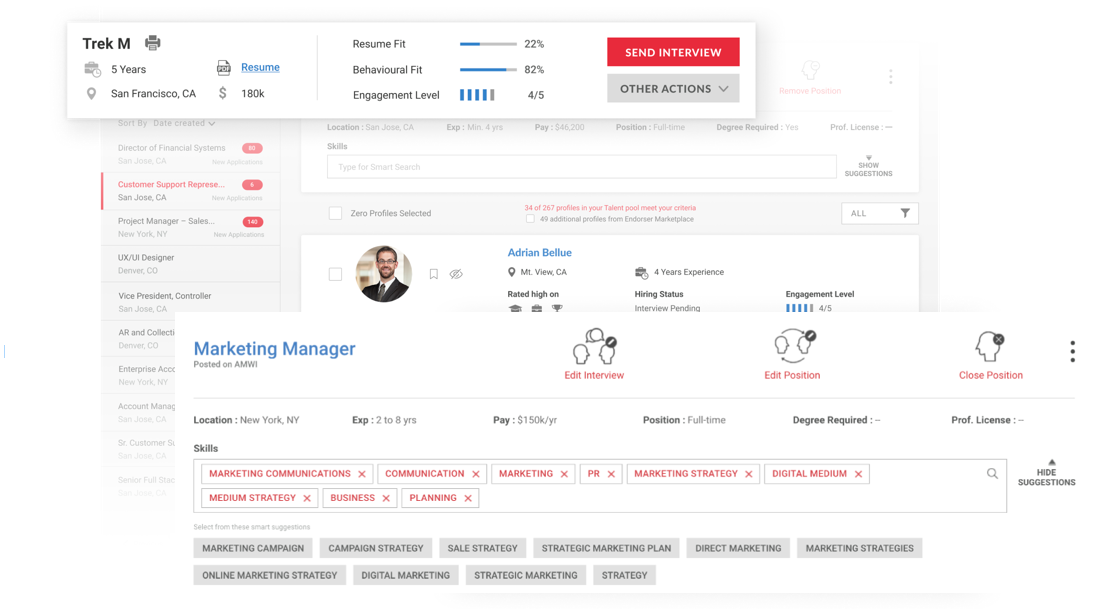Screen dimensions: 1101x609
Task: Open the OTHER ACTIONS dropdown
Action: click(x=672, y=88)
